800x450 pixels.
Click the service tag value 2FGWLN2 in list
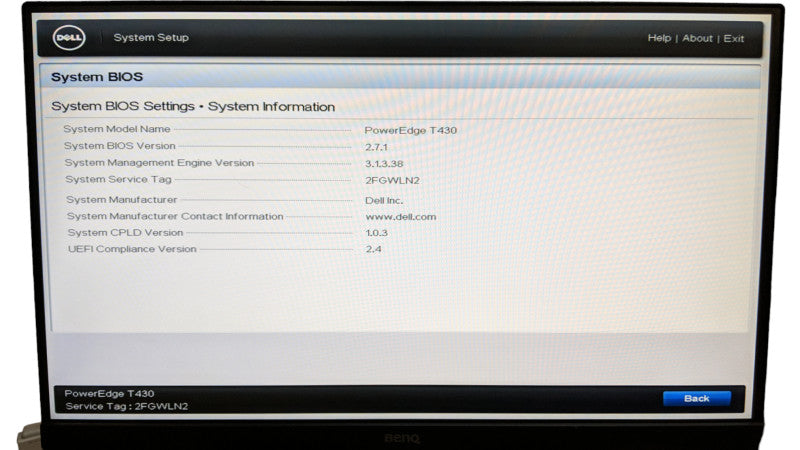[x=392, y=181]
